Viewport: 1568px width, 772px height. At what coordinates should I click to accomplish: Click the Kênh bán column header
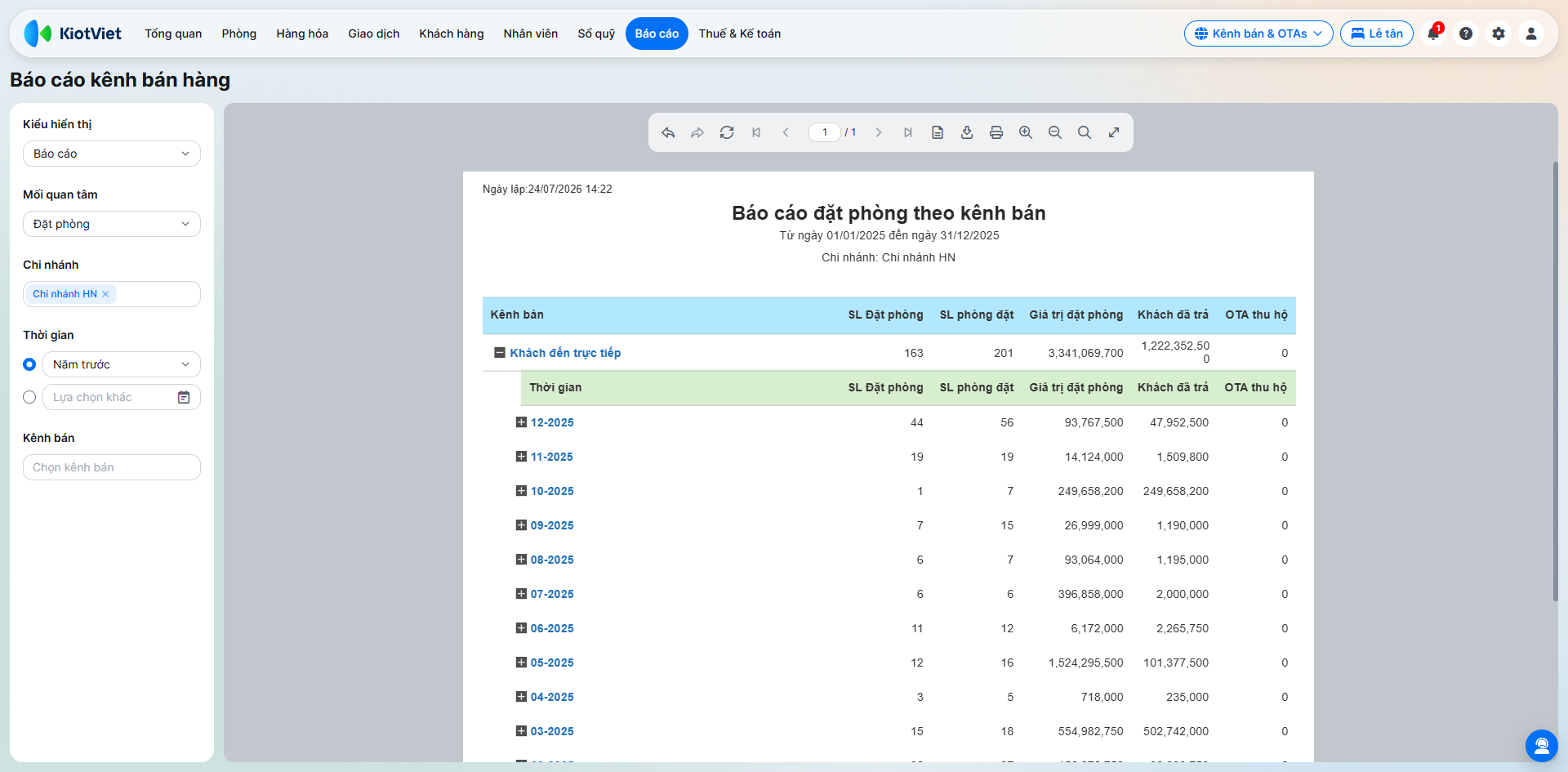517,315
